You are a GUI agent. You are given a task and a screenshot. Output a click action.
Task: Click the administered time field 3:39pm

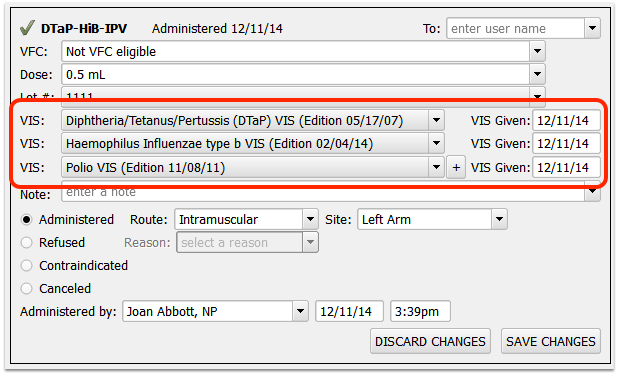(x=420, y=311)
